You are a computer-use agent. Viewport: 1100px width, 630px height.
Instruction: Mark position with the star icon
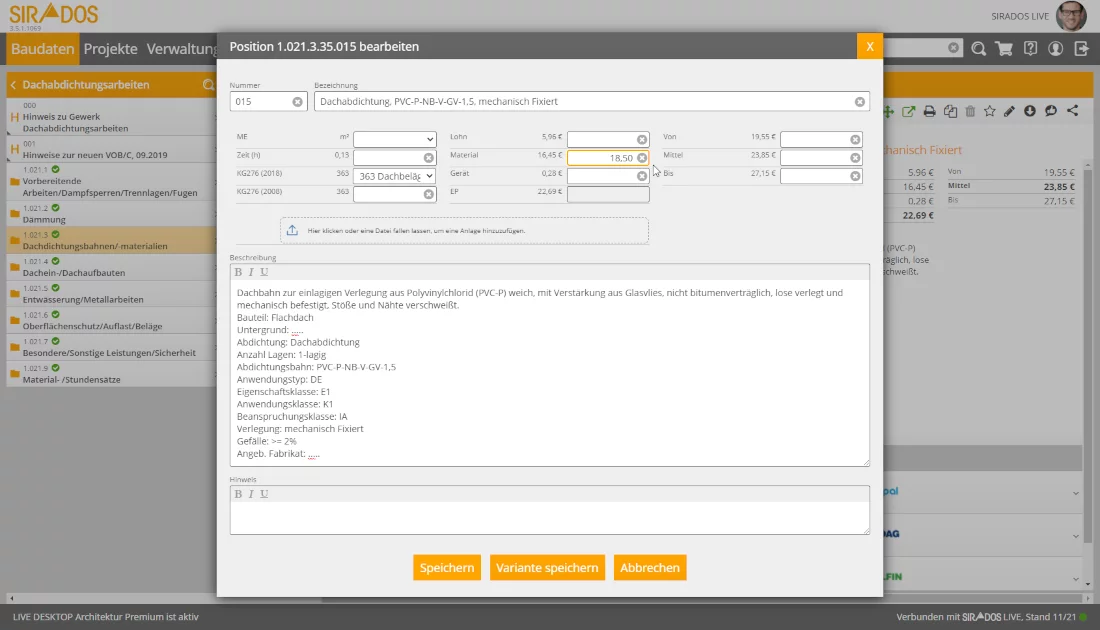pos(989,111)
